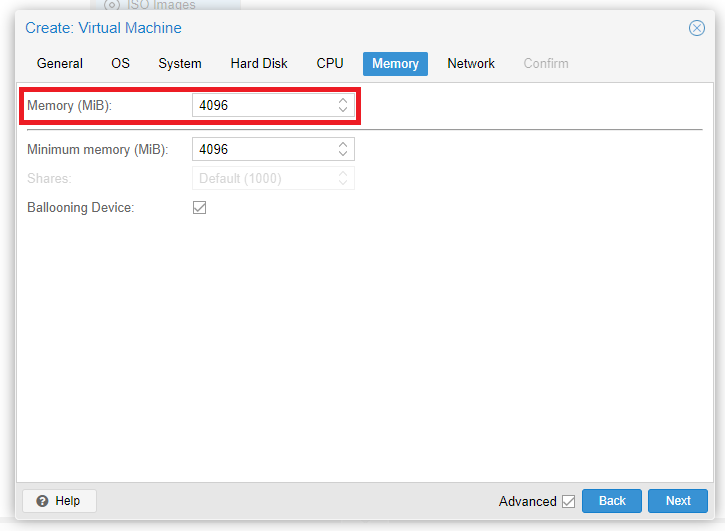725x531 pixels.
Task: Decrease Memory (MiB) with down arrow
Action: coord(343,110)
